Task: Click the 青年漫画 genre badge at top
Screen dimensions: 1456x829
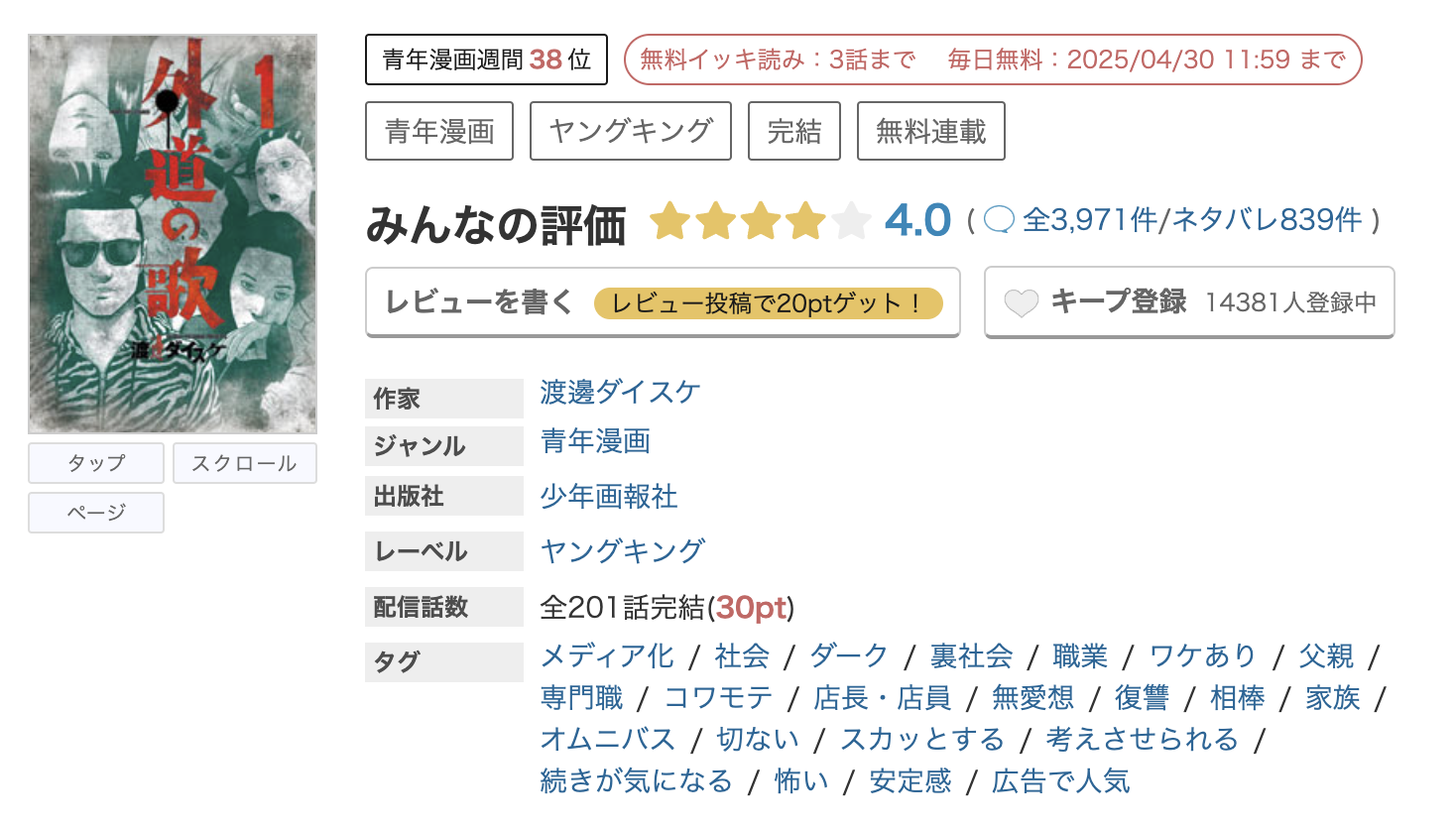Action: coord(438,130)
